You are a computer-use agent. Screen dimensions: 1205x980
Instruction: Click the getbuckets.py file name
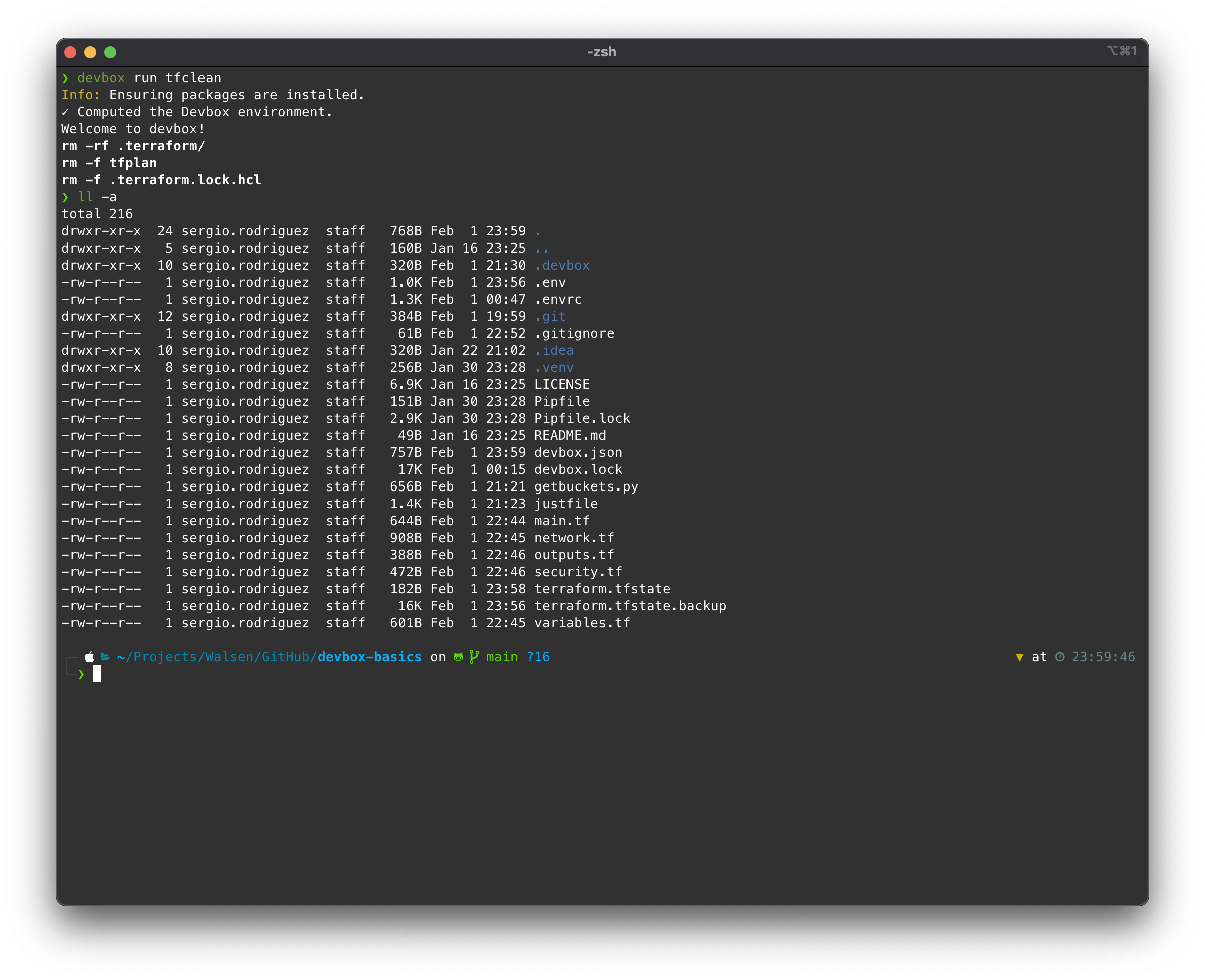[x=586, y=486]
